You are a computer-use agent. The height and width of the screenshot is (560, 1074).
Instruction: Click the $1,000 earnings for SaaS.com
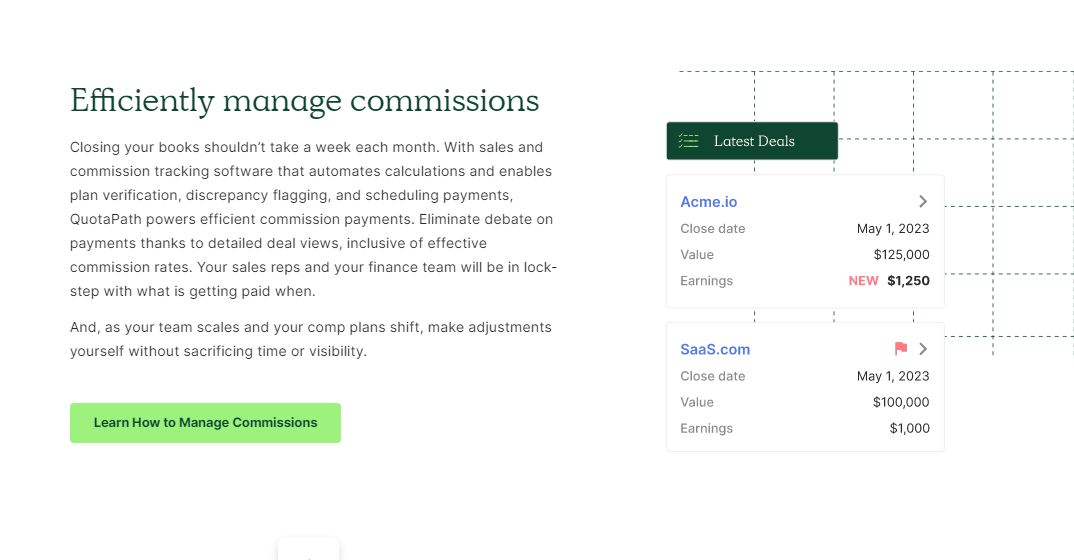pos(909,429)
